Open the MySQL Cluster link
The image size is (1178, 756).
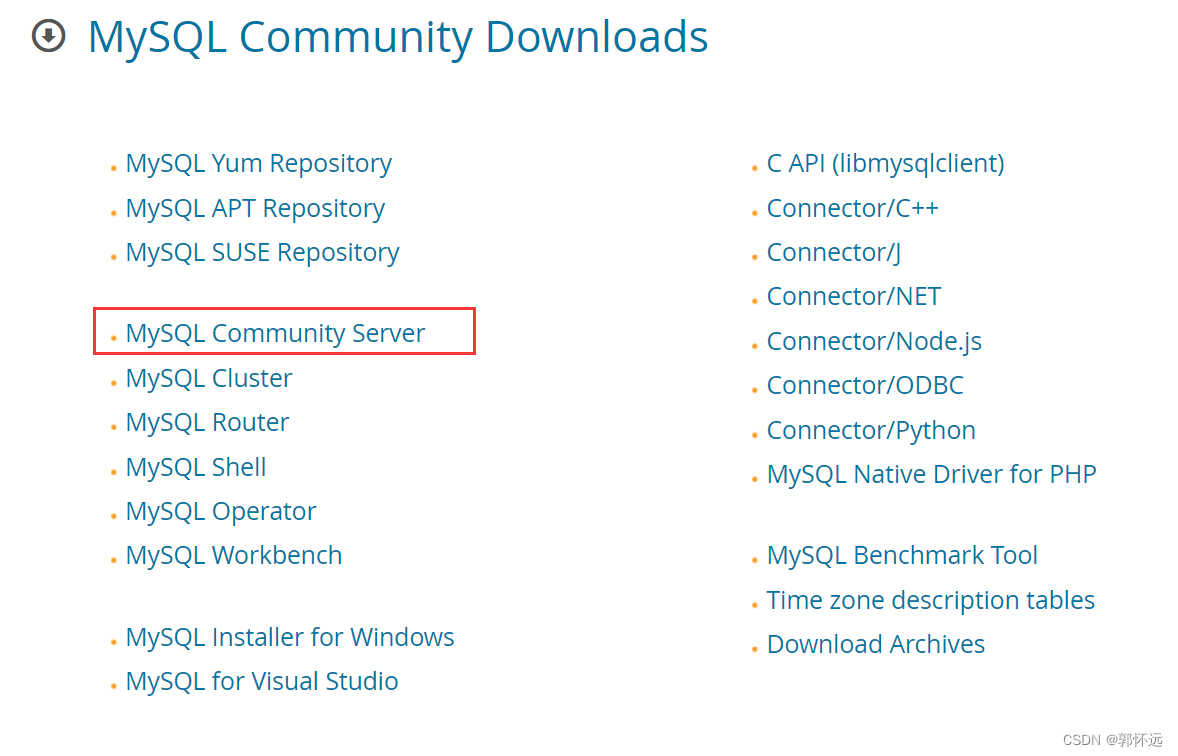click(x=209, y=378)
